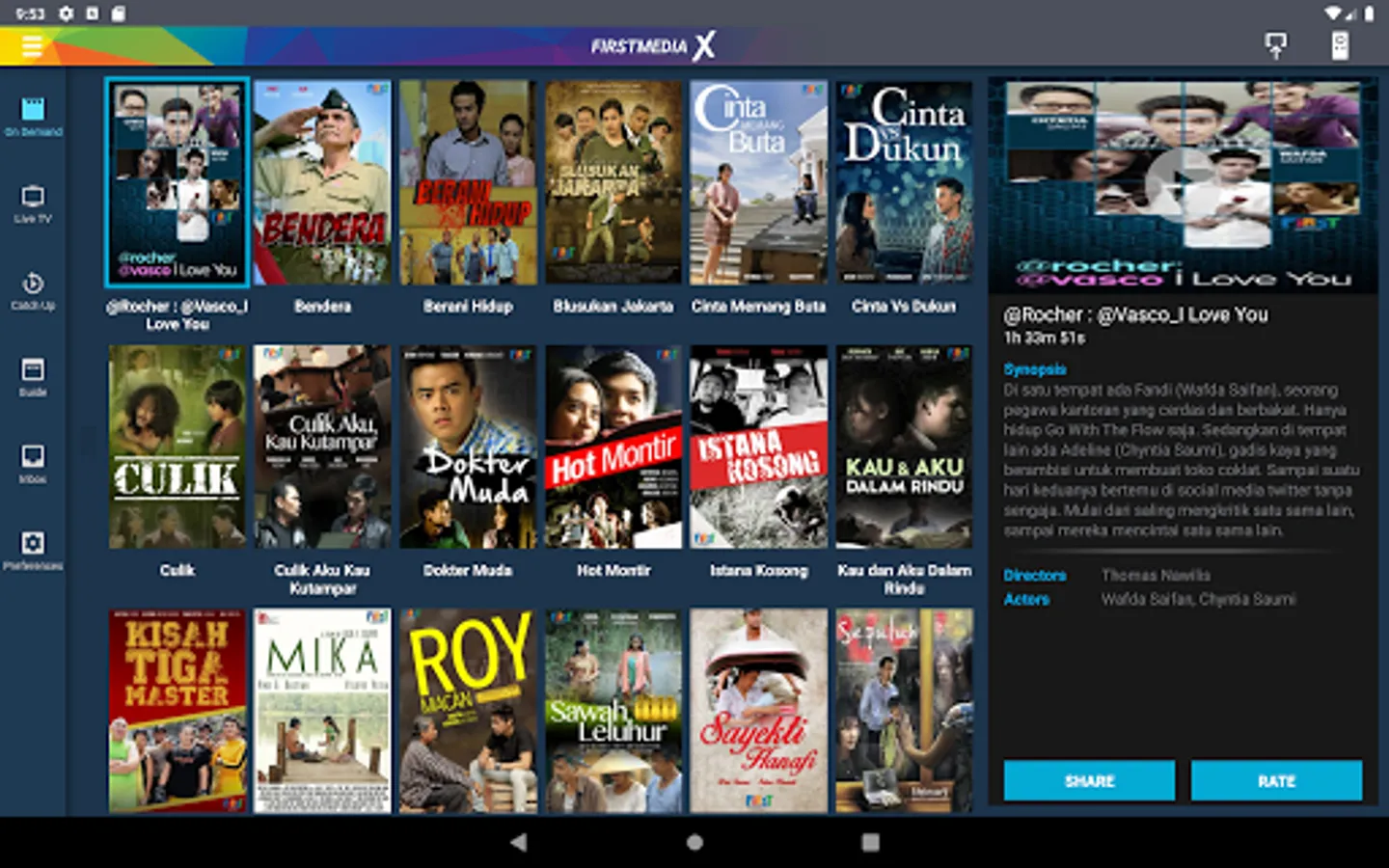Select the Hot Montir poster
Viewport: 1389px width, 868px height.
(613, 448)
